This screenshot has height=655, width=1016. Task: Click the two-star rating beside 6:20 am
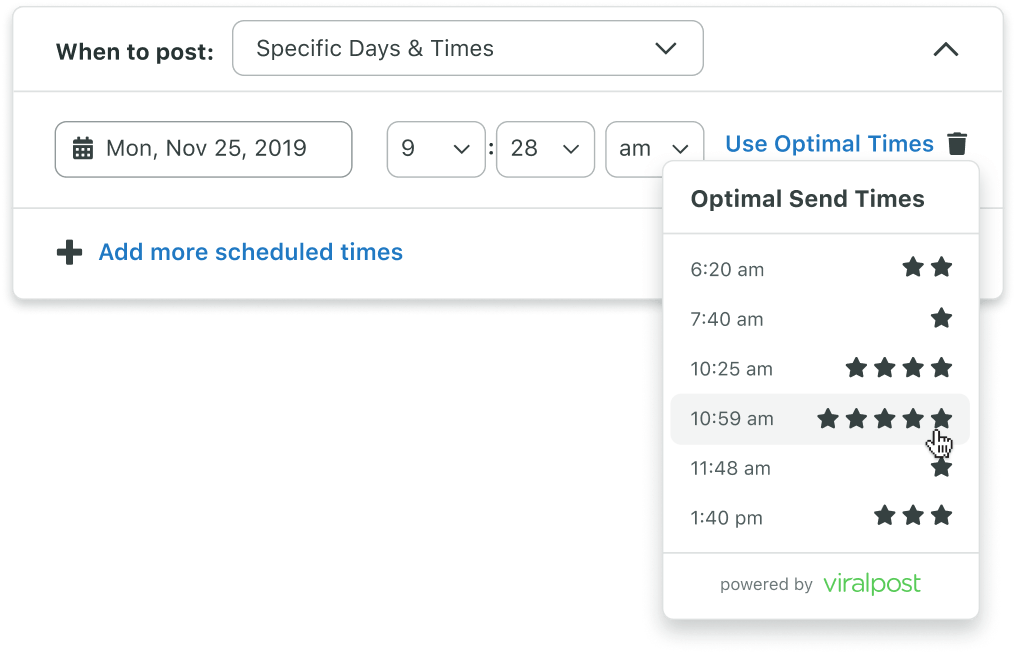coord(926,267)
